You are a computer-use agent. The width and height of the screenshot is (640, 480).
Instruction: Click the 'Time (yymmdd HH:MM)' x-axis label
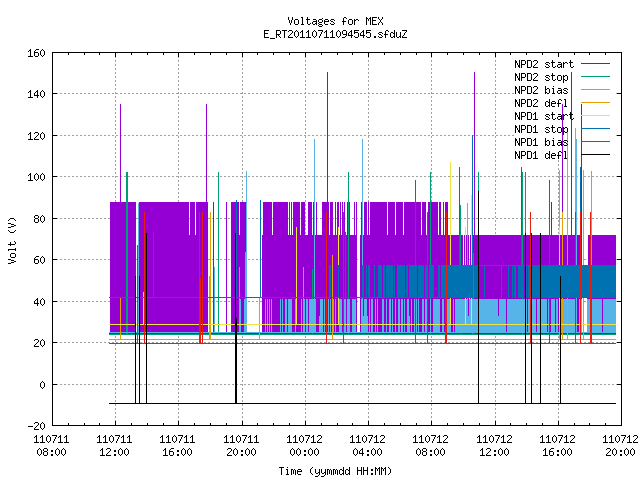coord(335,471)
